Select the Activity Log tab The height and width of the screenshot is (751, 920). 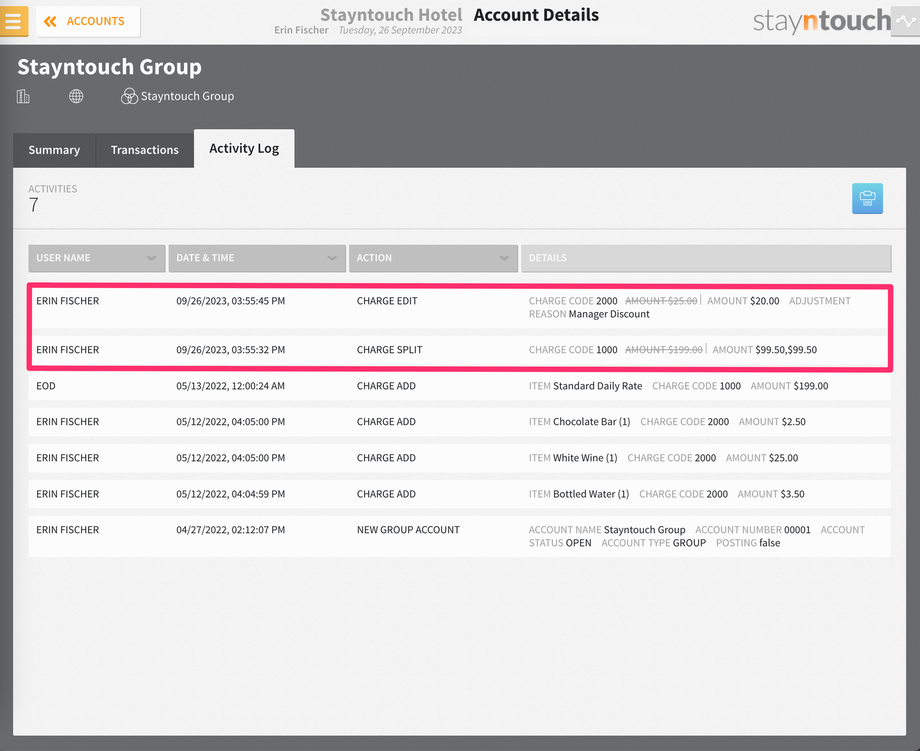click(x=244, y=148)
